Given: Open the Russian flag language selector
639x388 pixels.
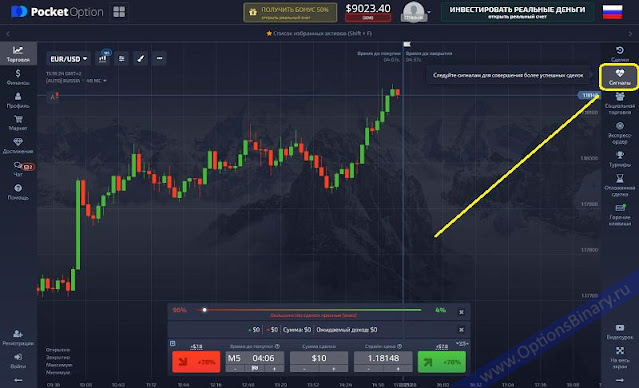Looking at the screenshot, I should (x=612, y=12).
